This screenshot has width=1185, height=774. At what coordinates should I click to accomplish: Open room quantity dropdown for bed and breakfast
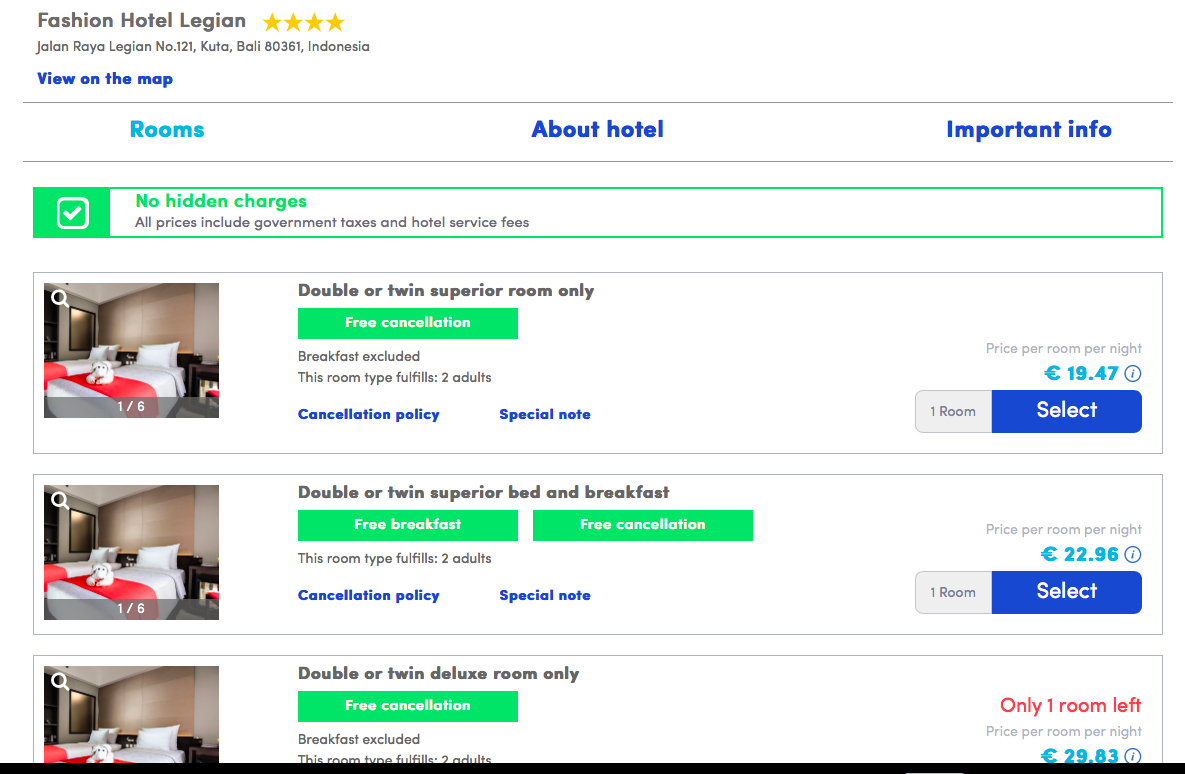[x=953, y=593]
